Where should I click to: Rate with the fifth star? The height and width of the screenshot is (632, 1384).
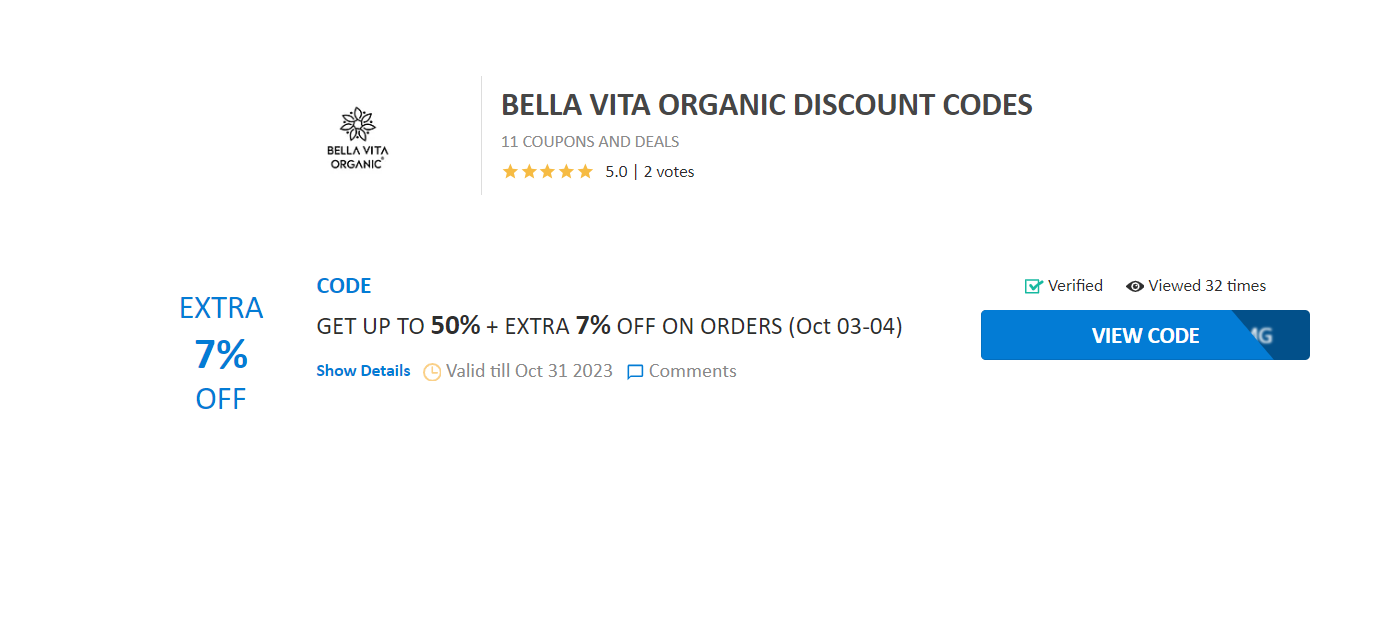point(585,171)
